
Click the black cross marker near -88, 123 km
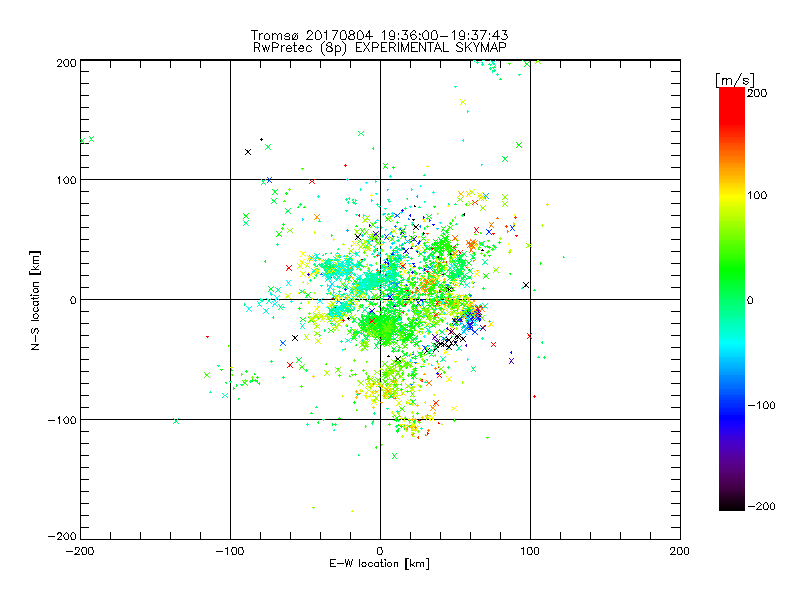coord(248,152)
